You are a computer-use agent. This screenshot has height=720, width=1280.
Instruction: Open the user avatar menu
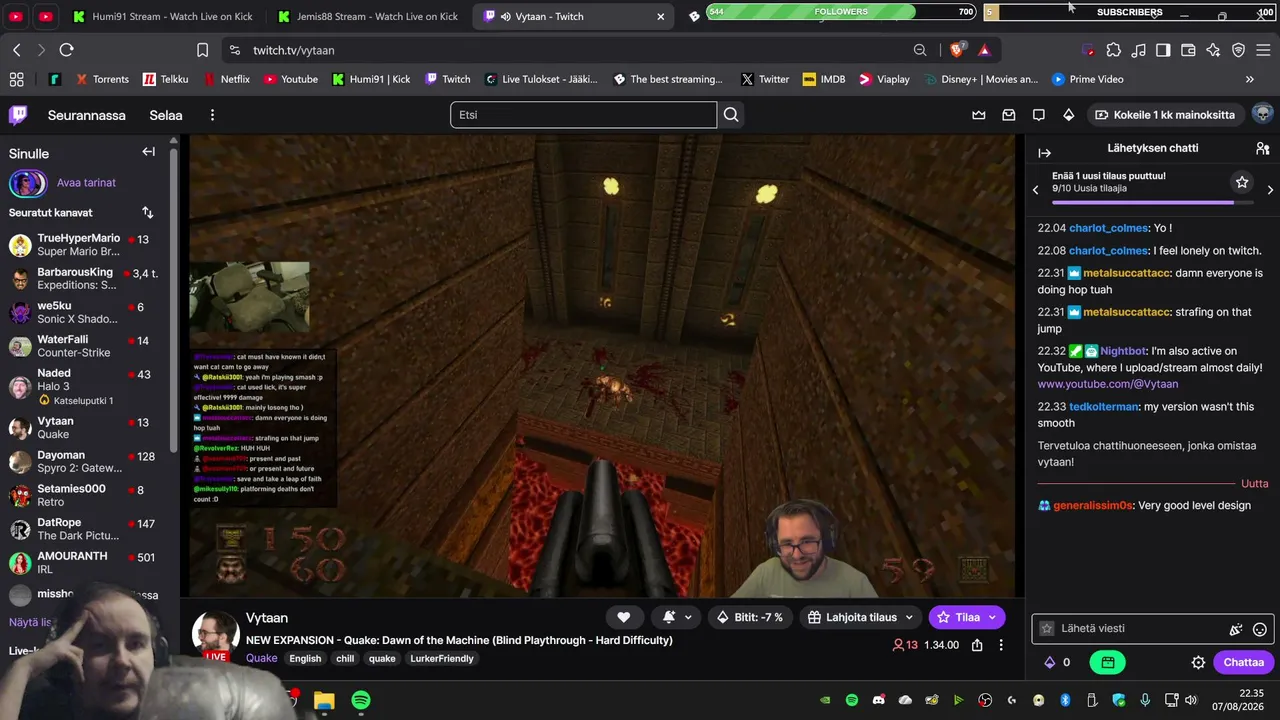point(1263,114)
